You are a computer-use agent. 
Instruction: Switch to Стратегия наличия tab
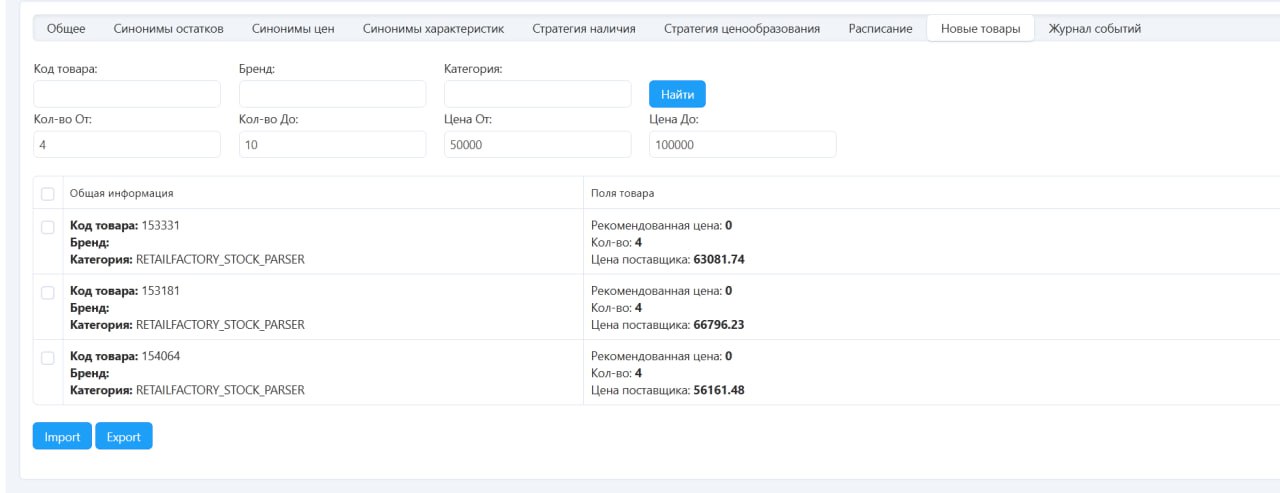point(584,29)
